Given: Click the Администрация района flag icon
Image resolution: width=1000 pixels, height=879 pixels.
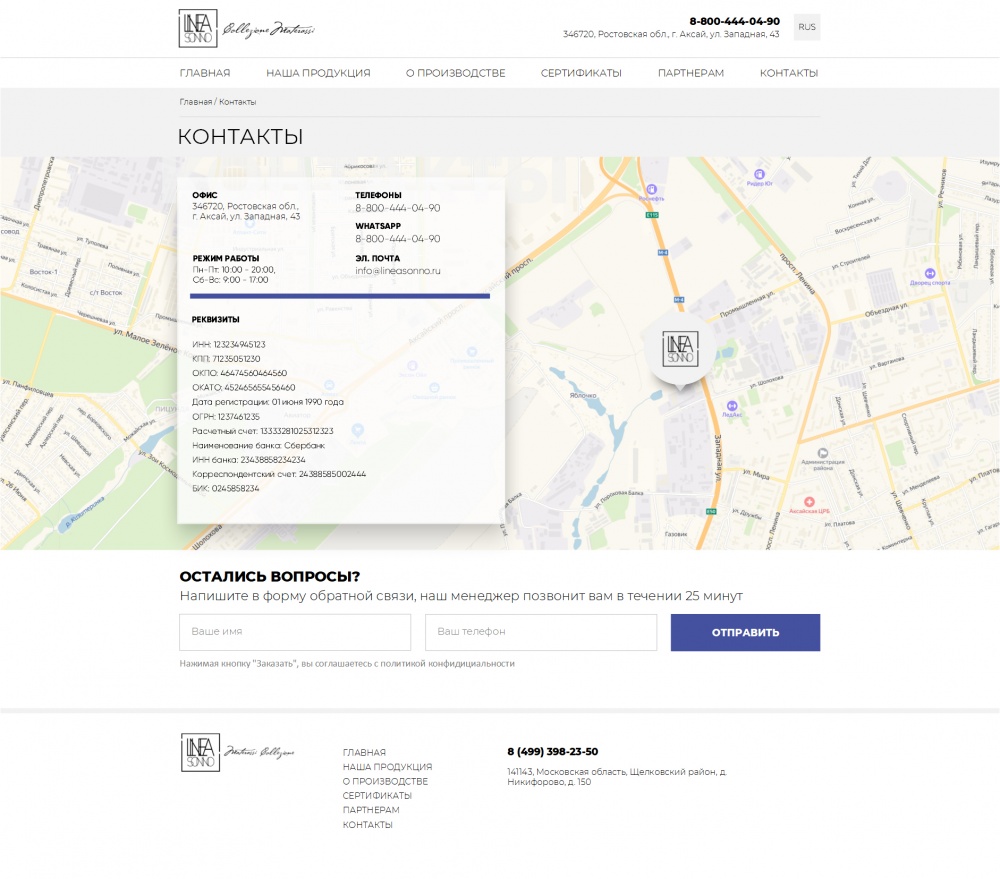Looking at the screenshot, I should click(823, 452).
